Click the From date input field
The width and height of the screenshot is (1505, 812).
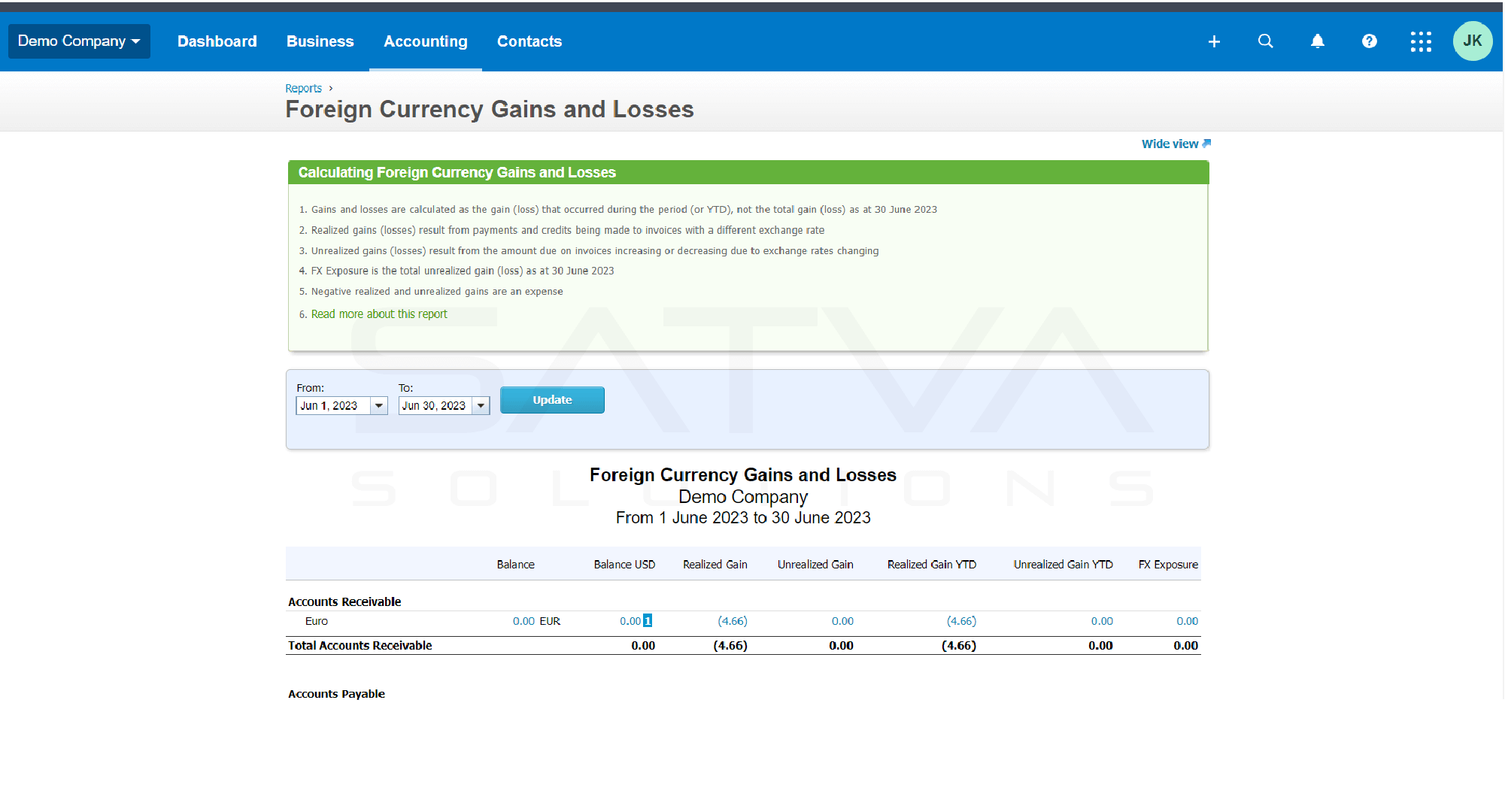(333, 406)
